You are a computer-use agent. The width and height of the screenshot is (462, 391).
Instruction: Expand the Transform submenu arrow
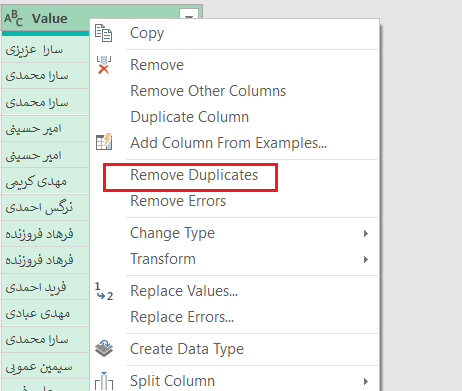coord(366,259)
